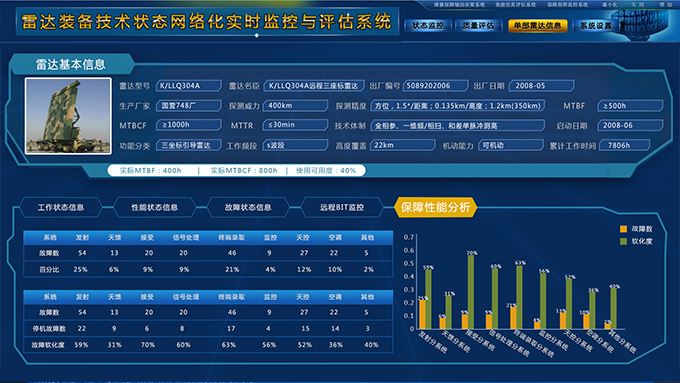This screenshot has height=383, width=680.
Task: Select the 出厂日期 field 2008-05
Action: coord(541,86)
